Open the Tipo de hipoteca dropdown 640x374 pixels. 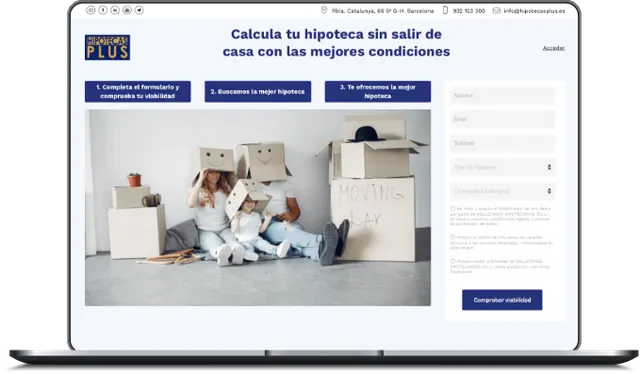(502, 167)
